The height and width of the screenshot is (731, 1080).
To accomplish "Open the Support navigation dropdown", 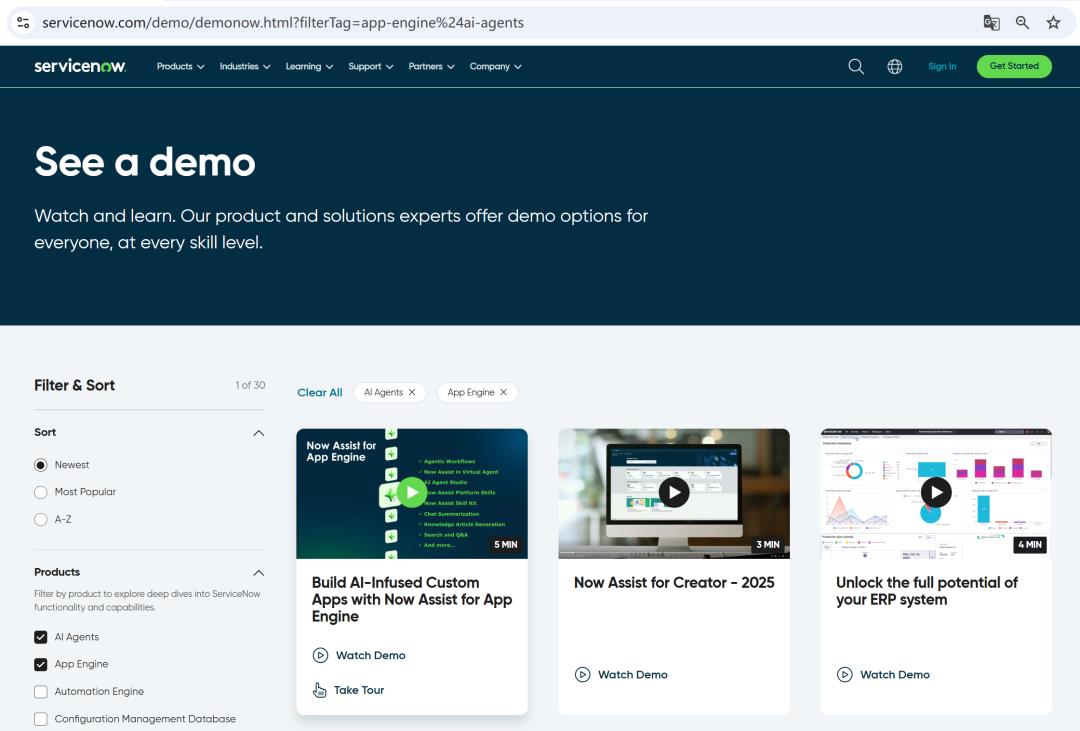I will coord(371,66).
